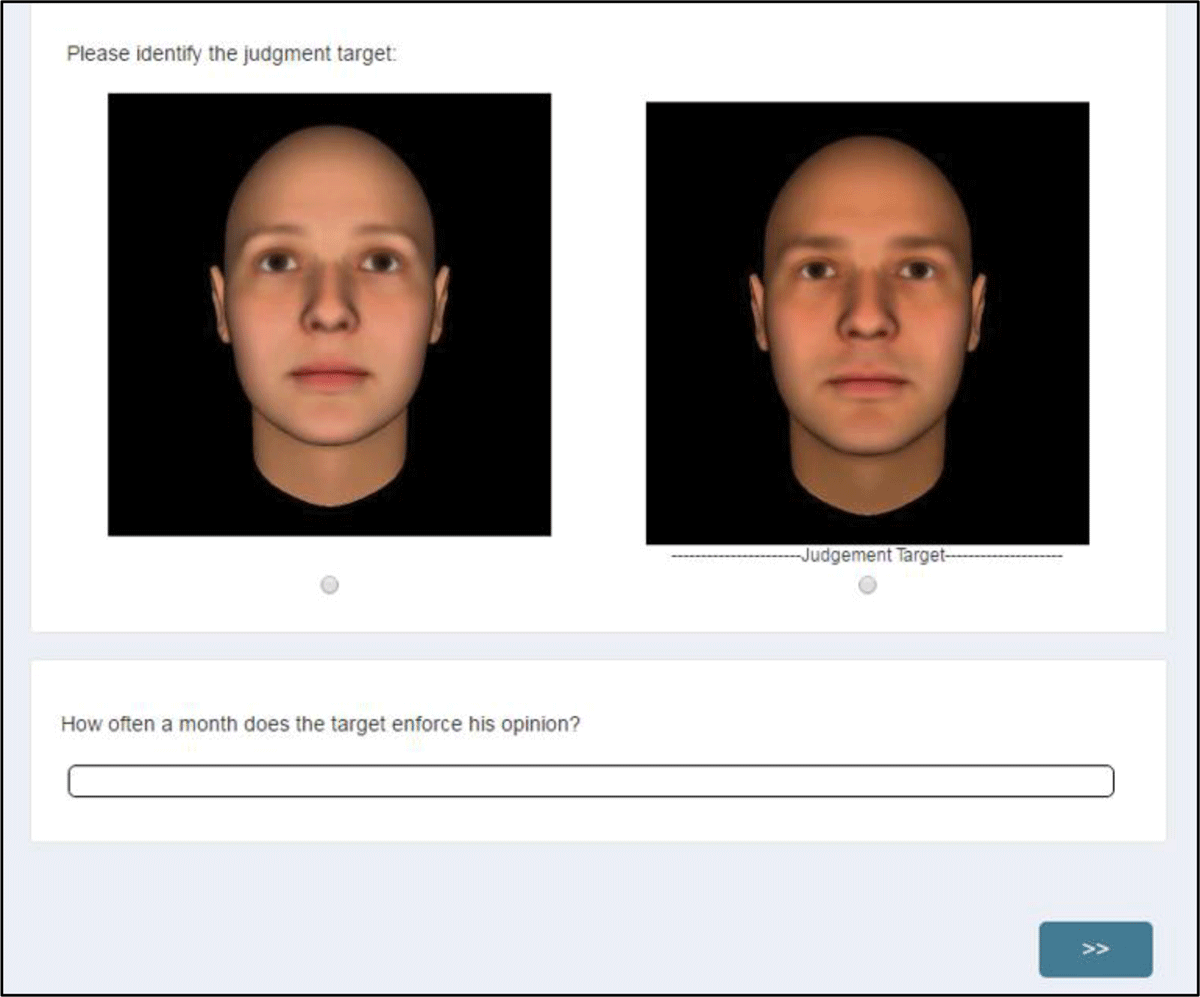Viewport: 1200px width, 997px height.
Task: Click the face image labeled Judgement Target
Action: coord(867,323)
